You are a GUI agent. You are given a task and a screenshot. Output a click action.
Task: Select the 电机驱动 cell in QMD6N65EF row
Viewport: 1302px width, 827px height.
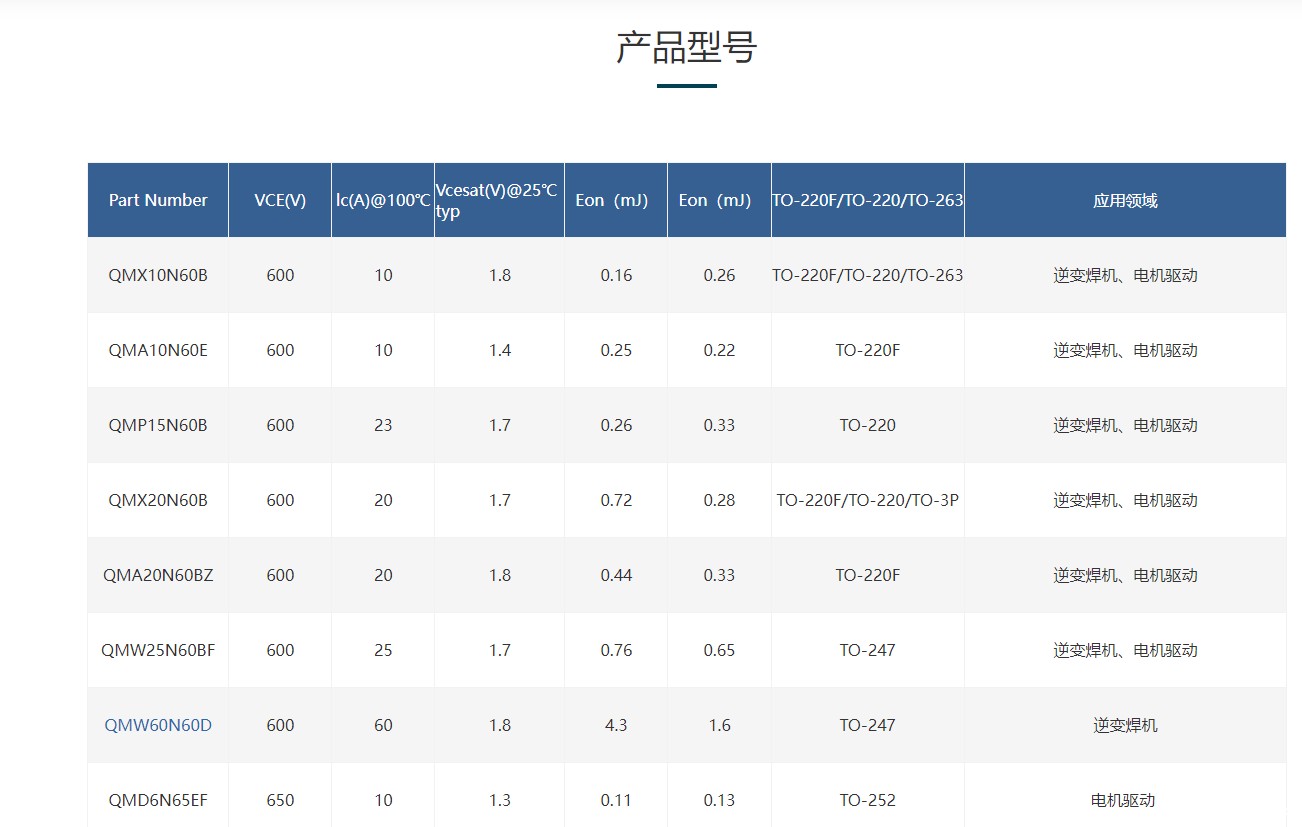tap(1123, 800)
